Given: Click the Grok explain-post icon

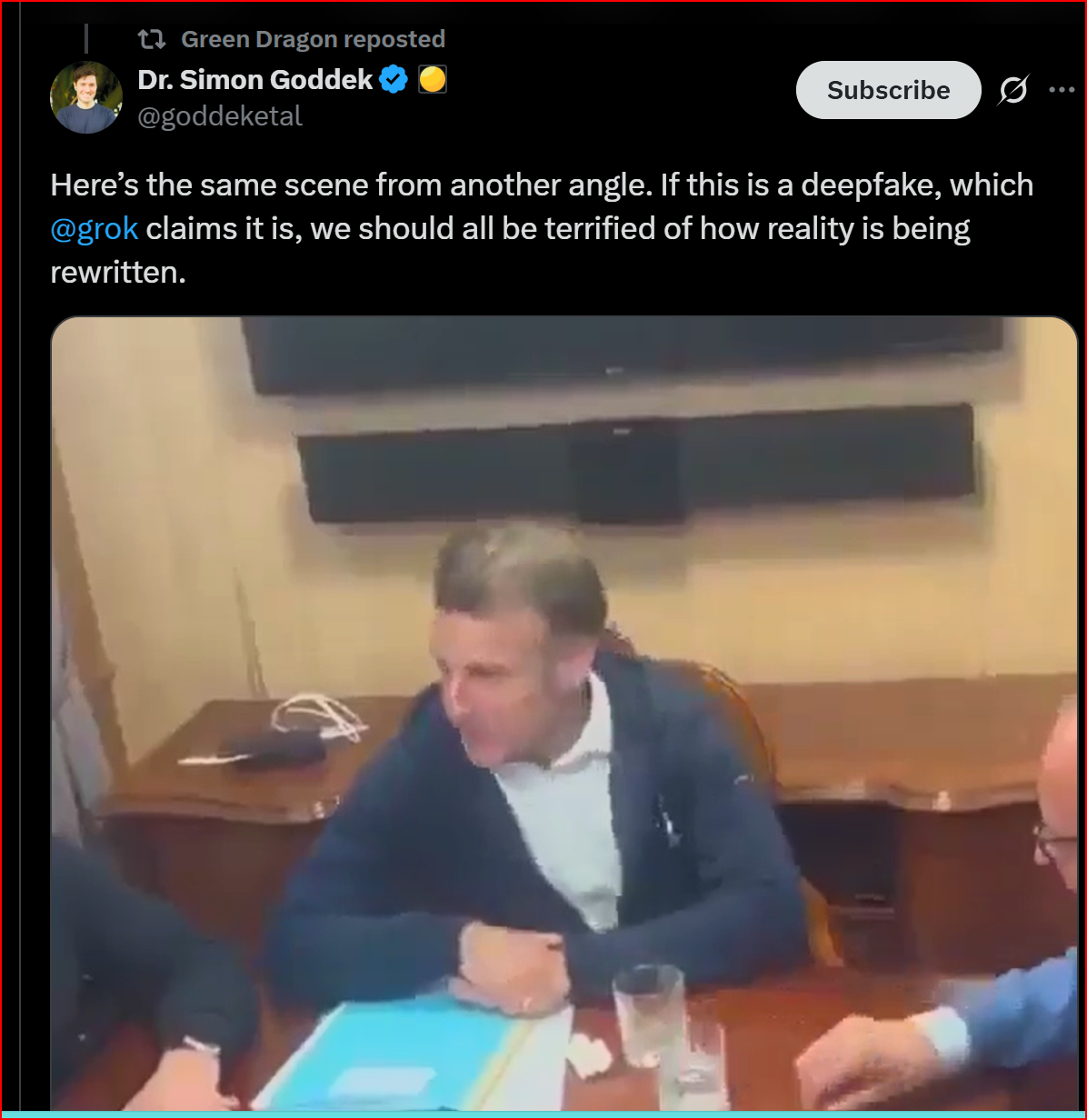Looking at the screenshot, I should tap(1013, 90).
